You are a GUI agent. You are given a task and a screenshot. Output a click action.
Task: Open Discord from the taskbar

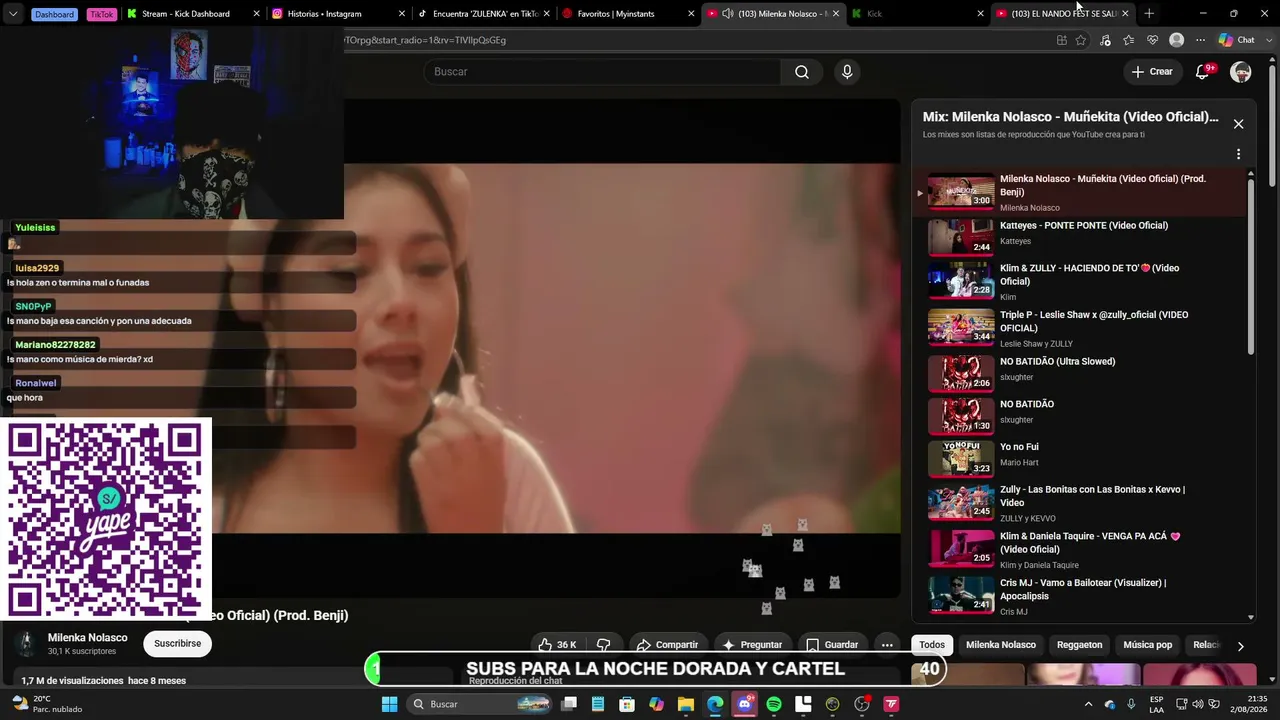point(745,704)
